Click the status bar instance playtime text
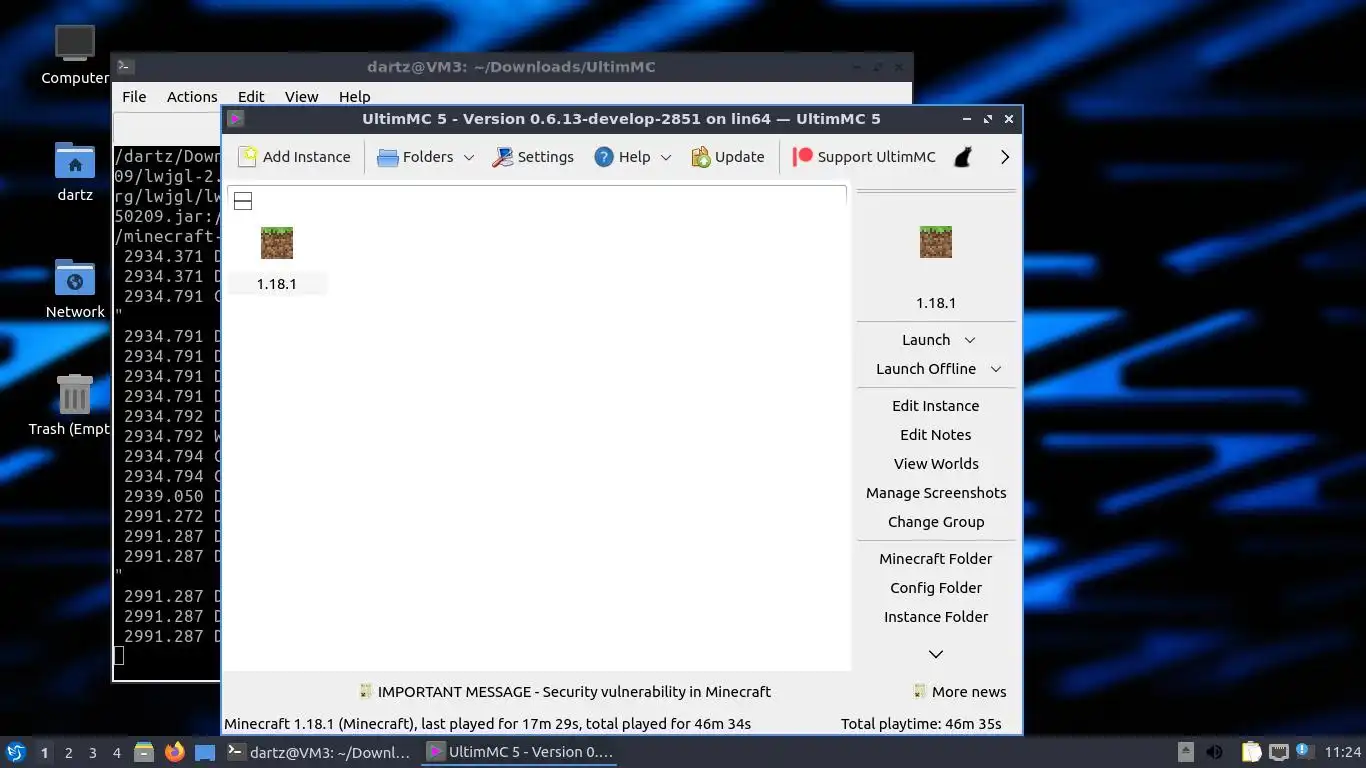This screenshot has height=768, width=1366. 488,724
